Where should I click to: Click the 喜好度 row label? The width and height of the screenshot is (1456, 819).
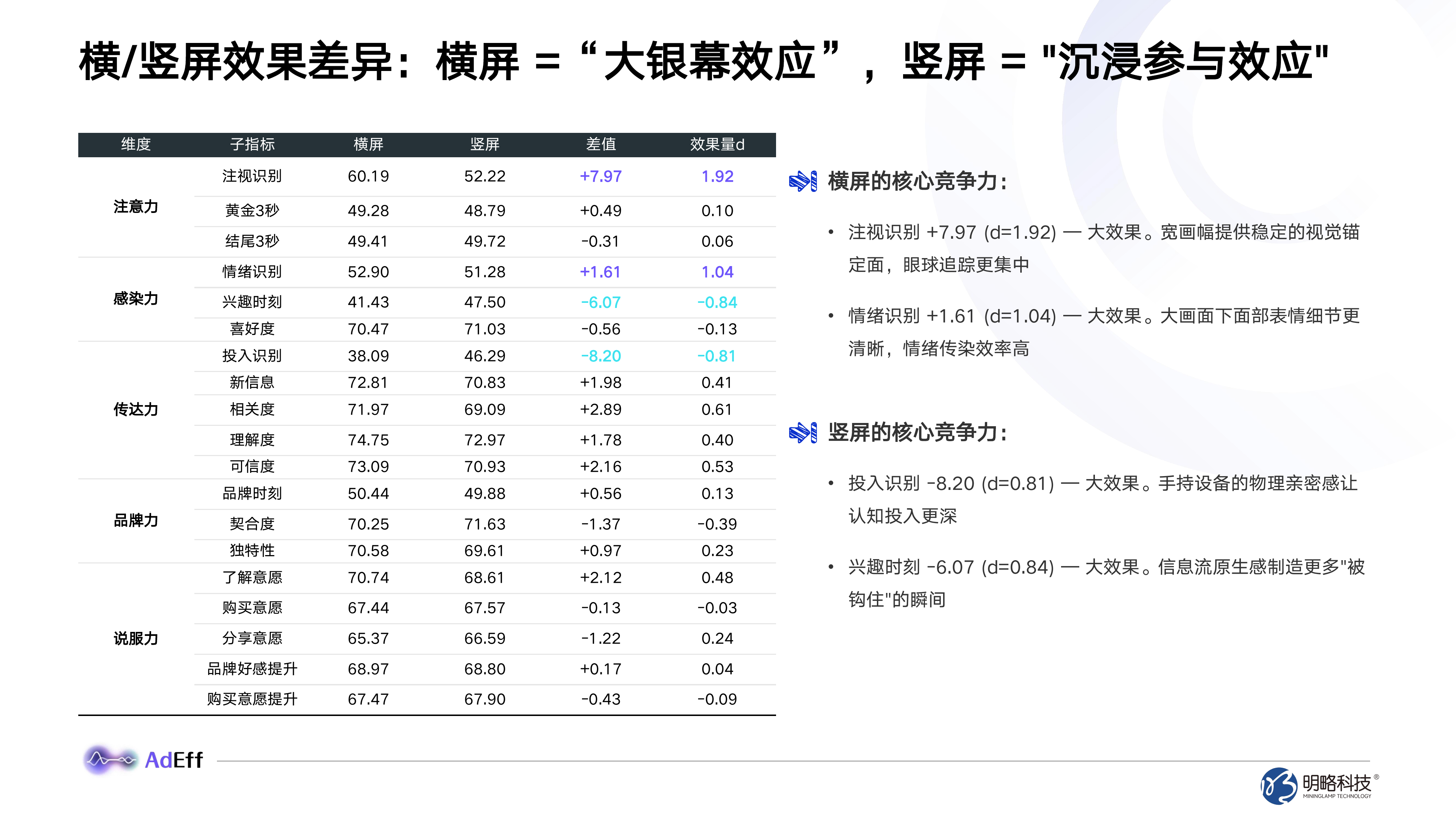pyautogui.click(x=252, y=329)
